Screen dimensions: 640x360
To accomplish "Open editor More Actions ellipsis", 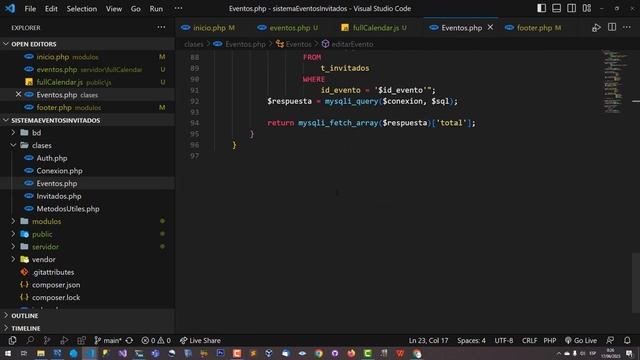I will [x=627, y=27].
